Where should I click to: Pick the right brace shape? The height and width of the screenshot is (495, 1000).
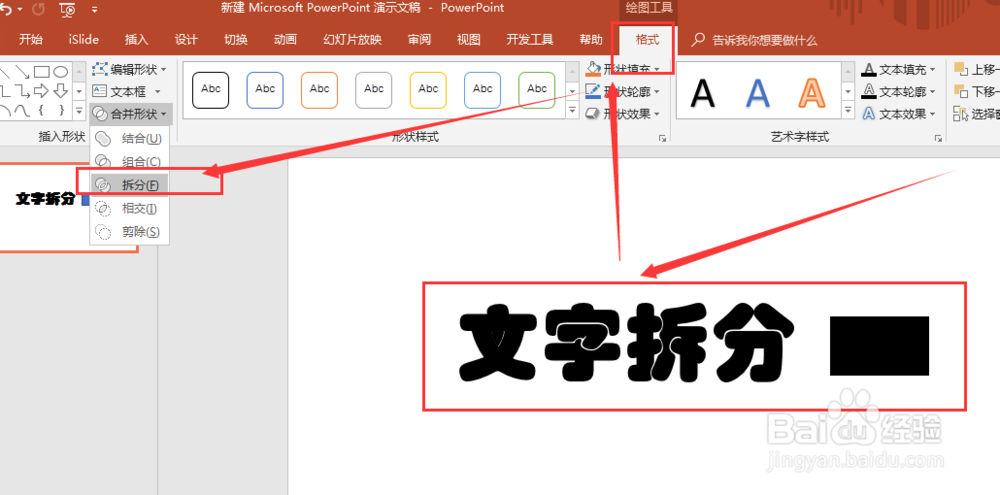point(61,110)
